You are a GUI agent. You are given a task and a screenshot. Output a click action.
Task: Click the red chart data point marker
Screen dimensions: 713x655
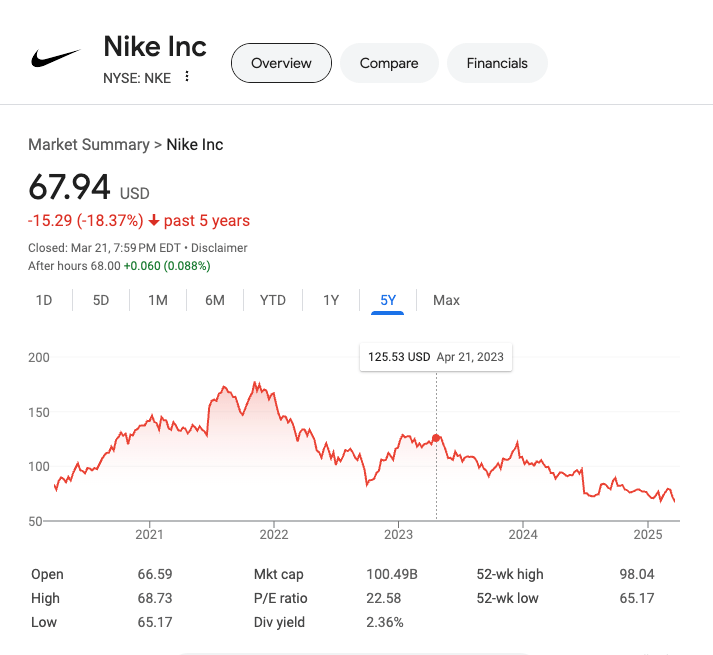[436, 438]
